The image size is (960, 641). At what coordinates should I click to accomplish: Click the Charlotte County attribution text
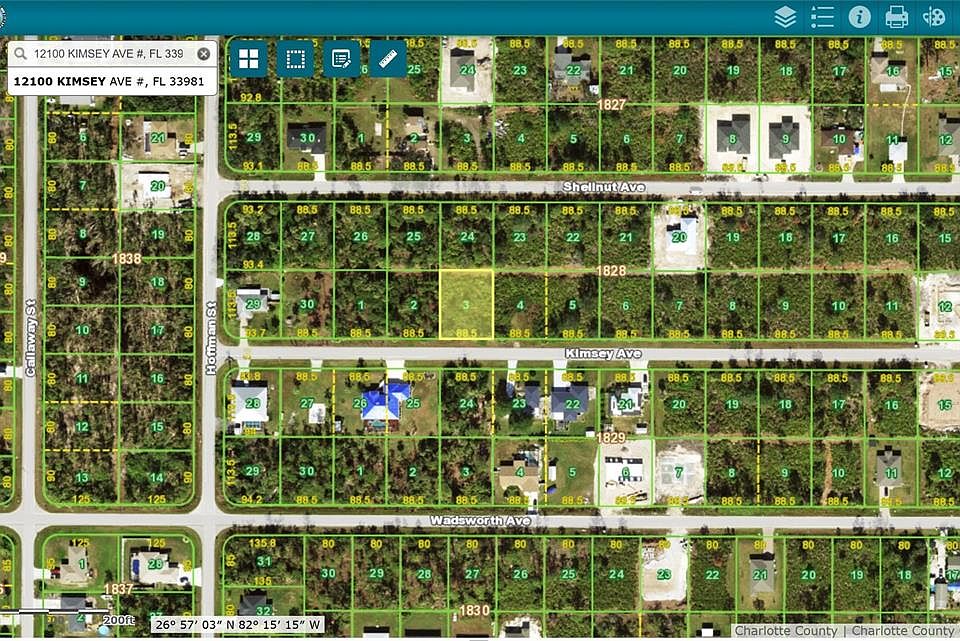click(844, 631)
